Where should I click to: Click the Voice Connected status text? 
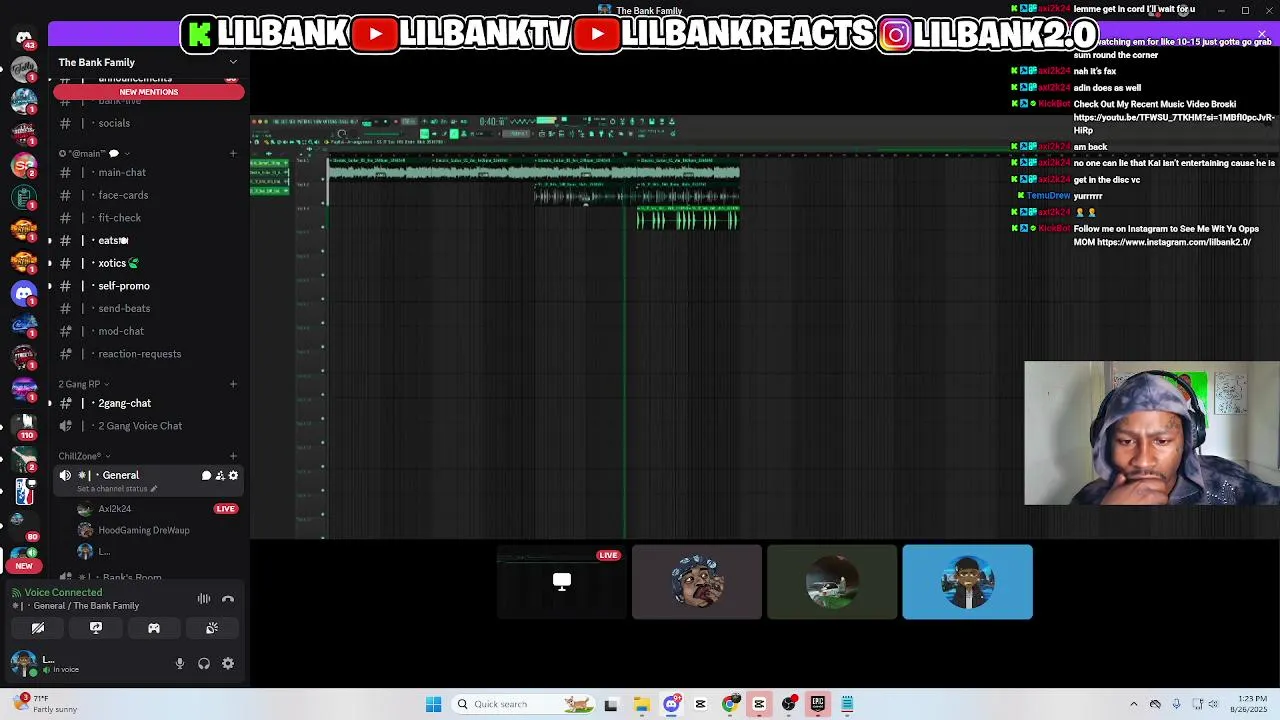[x=63, y=592]
